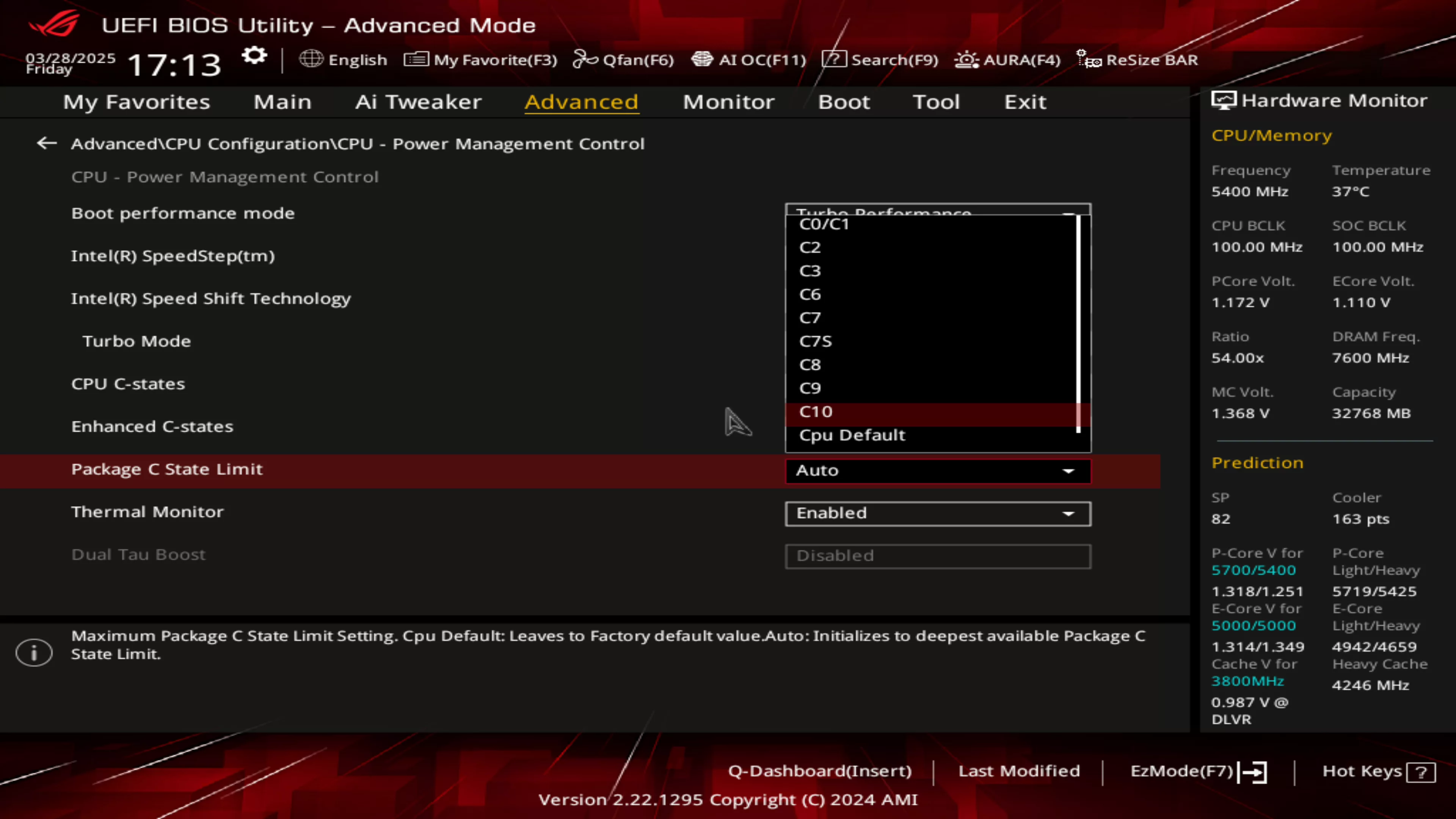Viewport: 1456px width, 819px height.
Task: Click the EzMode exit arrow icon
Action: click(1252, 772)
